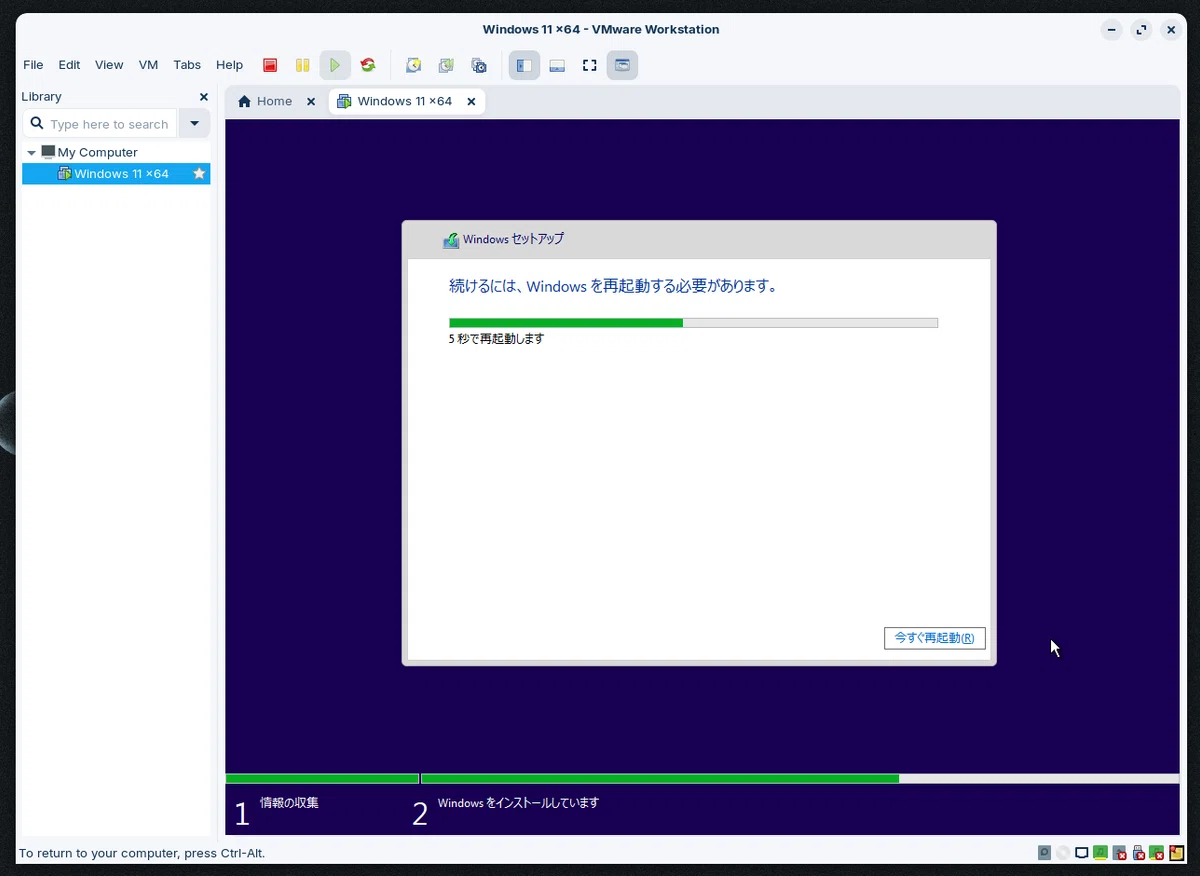The height and width of the screenshot is (876, 1200).
Task: Click the red Power Off toolbar icon
Action: pos(270,65)
